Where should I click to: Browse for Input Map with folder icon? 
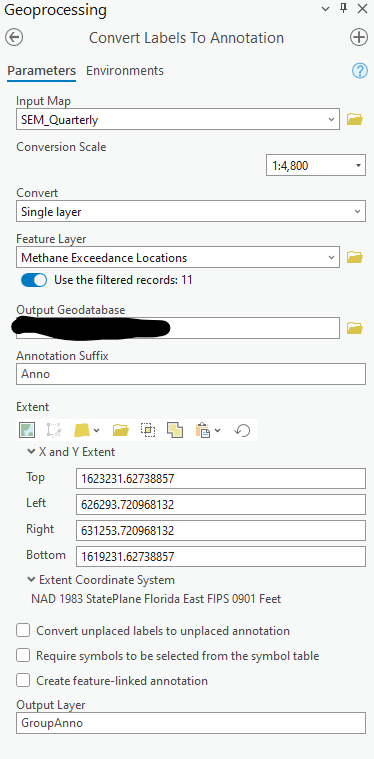355,119
